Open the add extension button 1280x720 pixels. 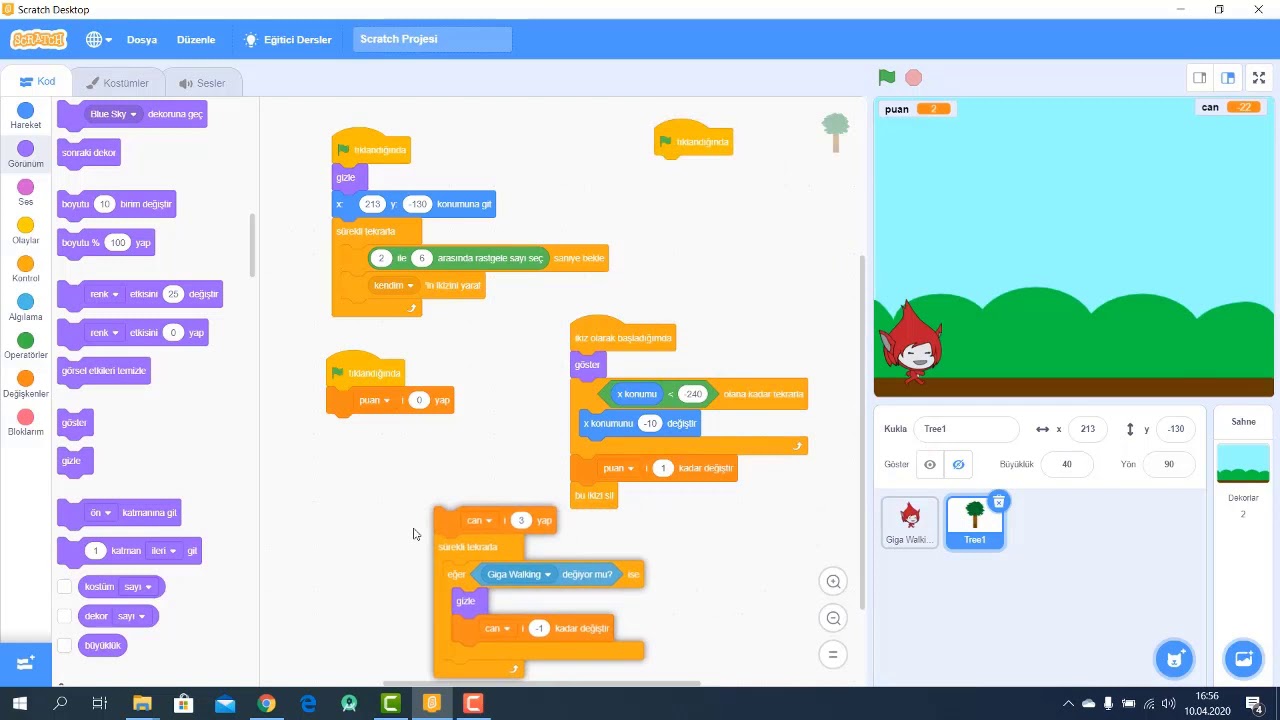26,663
